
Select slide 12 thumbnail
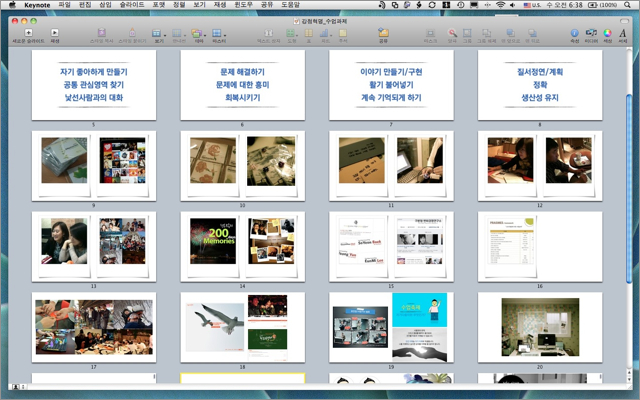(540, 166)
